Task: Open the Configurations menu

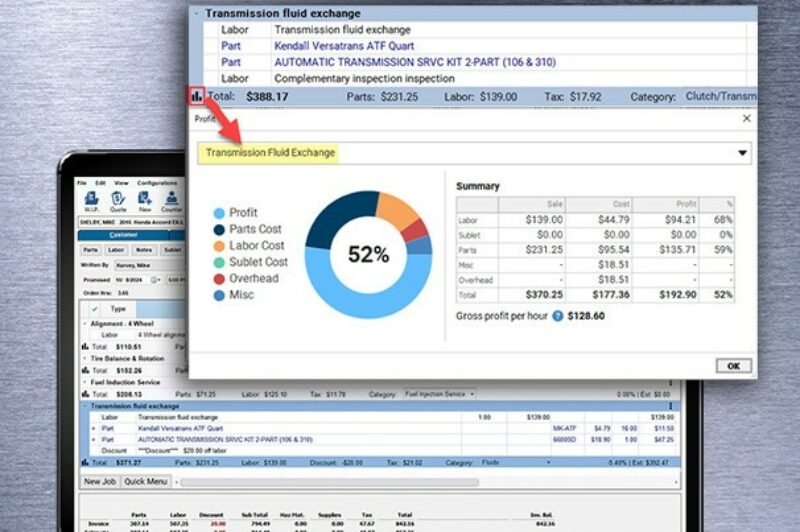Action: [x=157, y=183]
